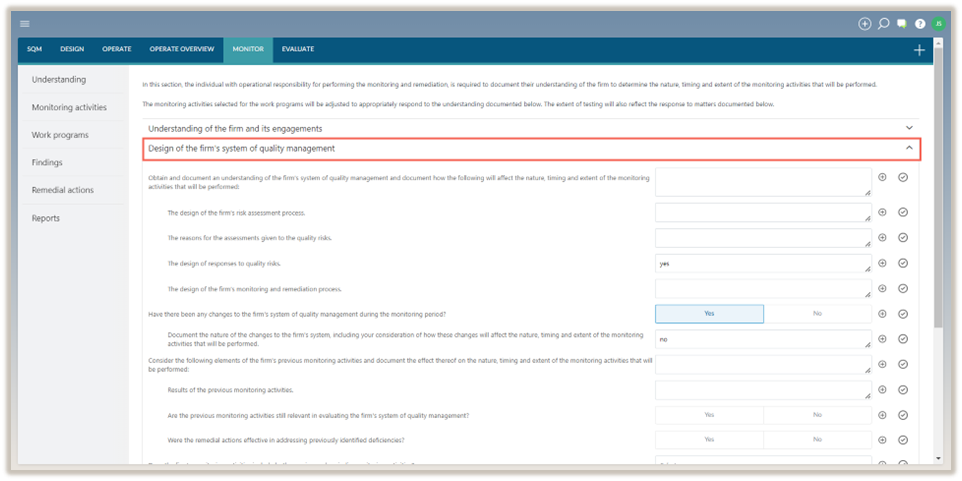Click the search magnifier icon
The height and width of the screenshot is (481, 962).
[883, 23]
